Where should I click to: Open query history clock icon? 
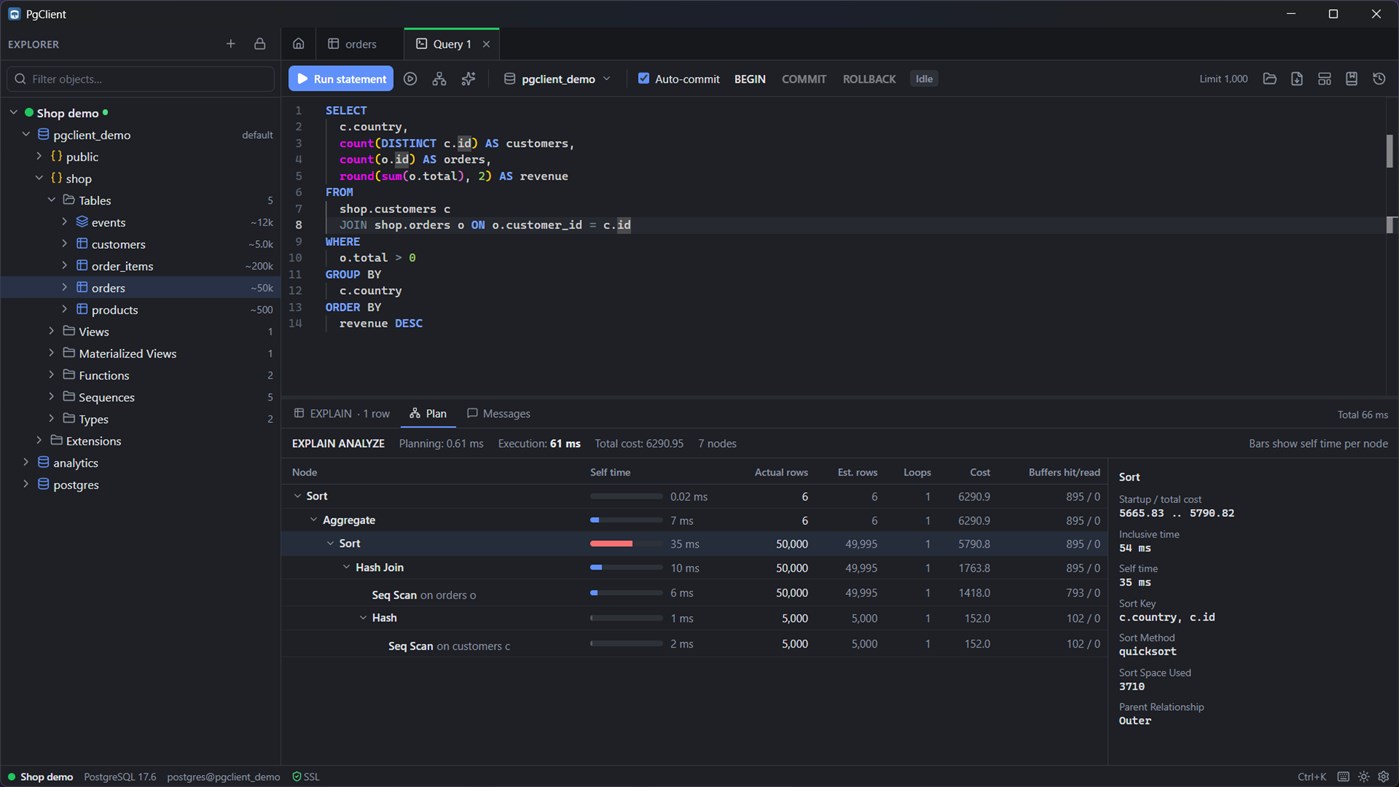pos(1379,79)
